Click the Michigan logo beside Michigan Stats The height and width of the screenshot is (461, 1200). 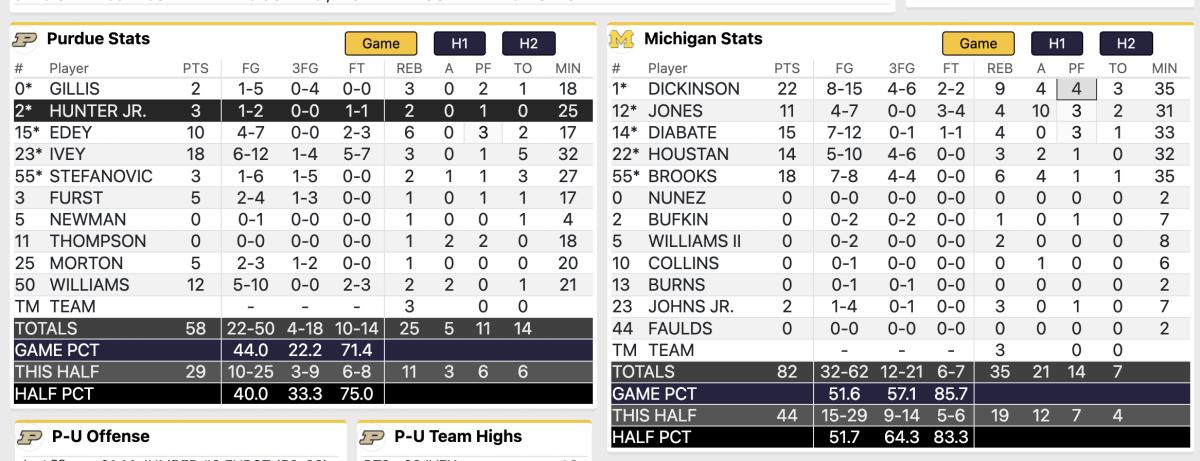[622, 40]
